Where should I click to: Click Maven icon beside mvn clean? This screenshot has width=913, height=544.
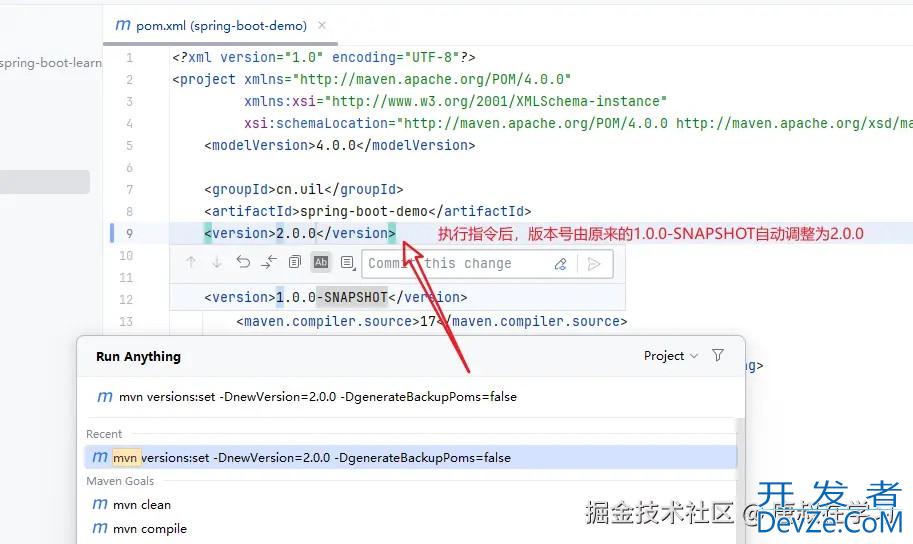point(100,504)
